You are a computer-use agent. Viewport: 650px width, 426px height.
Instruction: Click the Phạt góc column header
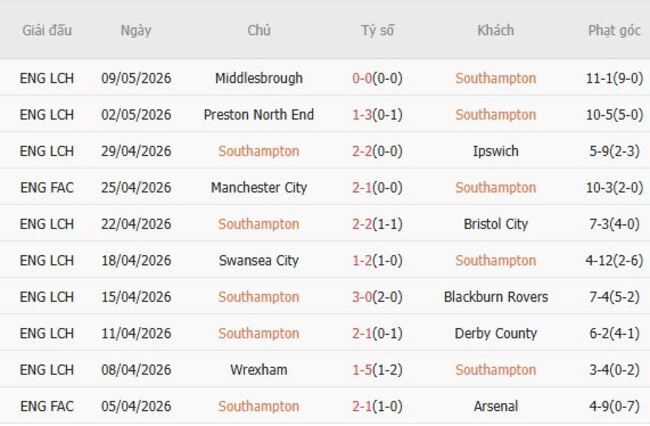click(614, 30)
